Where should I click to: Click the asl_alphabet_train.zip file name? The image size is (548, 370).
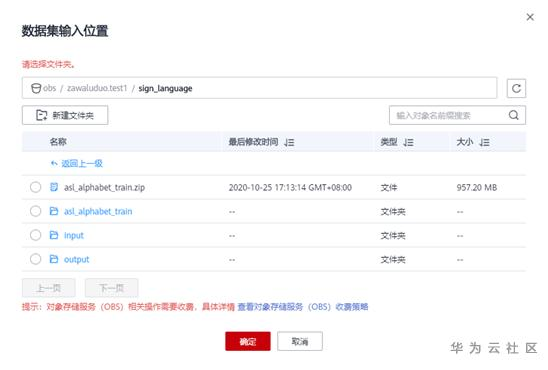pyautogui.click(x=104, y=188)
